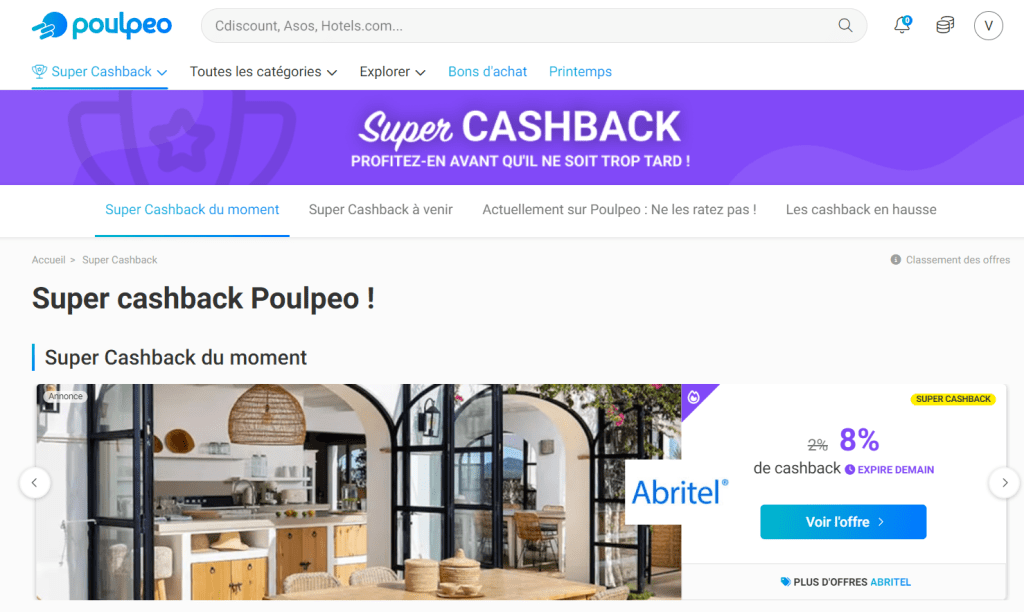Viewport: 1024px width, 612px height.
Task: Click the Voir l'offre button
Action: pos(843,522)
